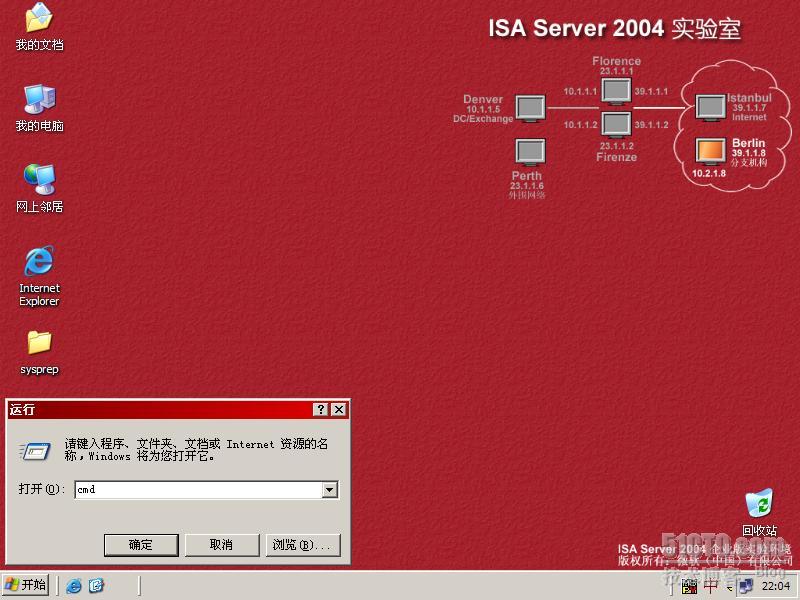This screenshot has width=800, height=600.
Task: Select the sysprep folder icon
Action: 39,353
